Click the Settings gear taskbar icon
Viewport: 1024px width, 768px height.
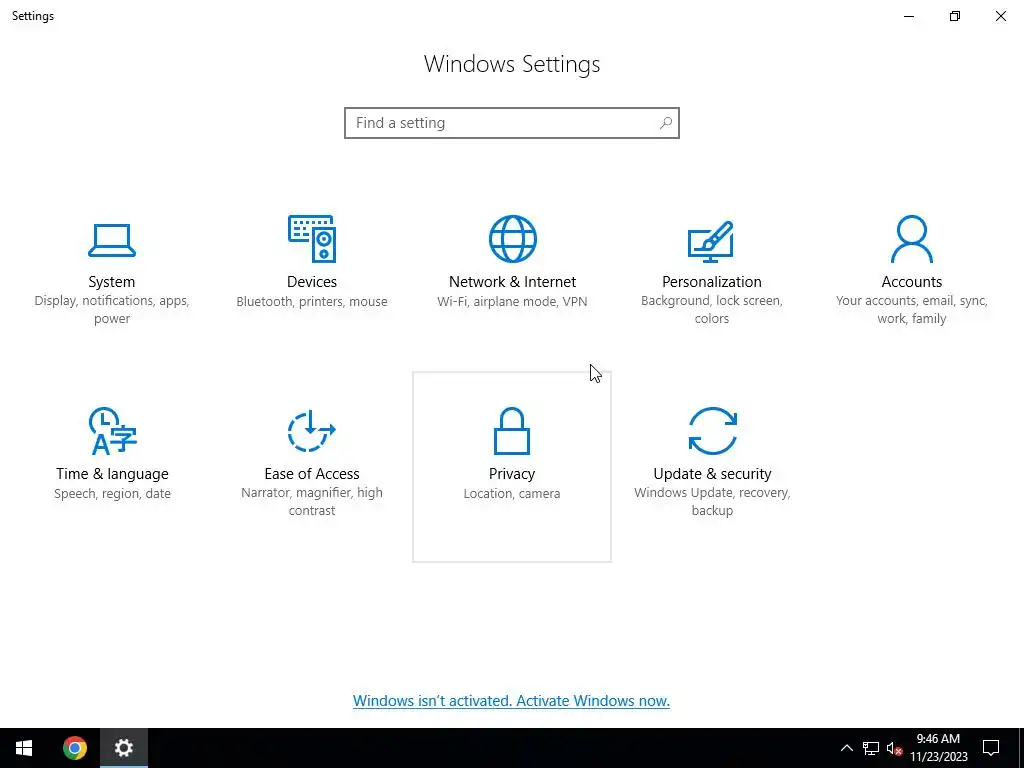pos(123,748)
